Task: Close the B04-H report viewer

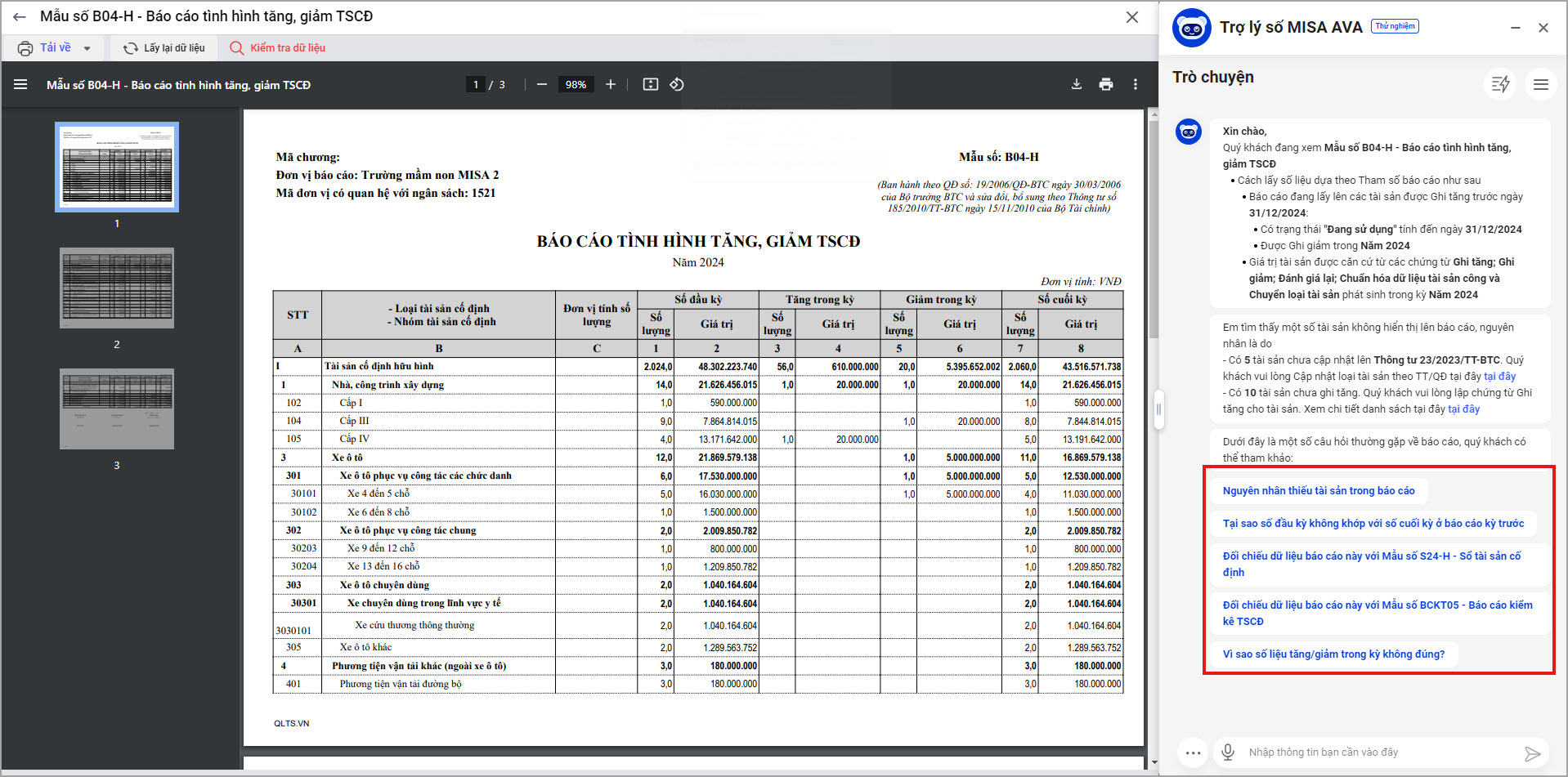Action: click(1132, 17)
